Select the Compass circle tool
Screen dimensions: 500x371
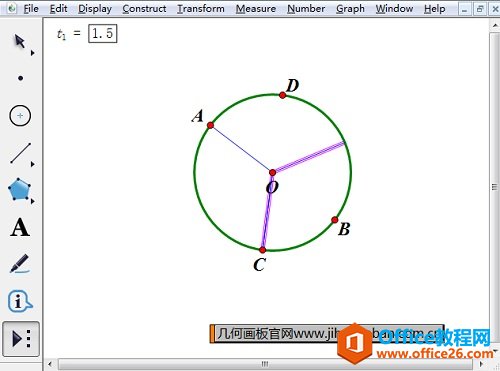click(20, 116)
